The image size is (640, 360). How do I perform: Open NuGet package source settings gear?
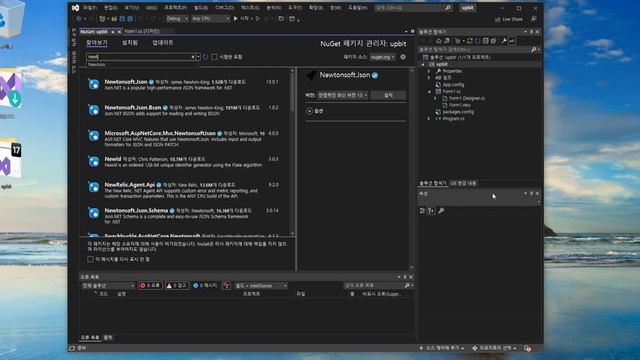403,57
